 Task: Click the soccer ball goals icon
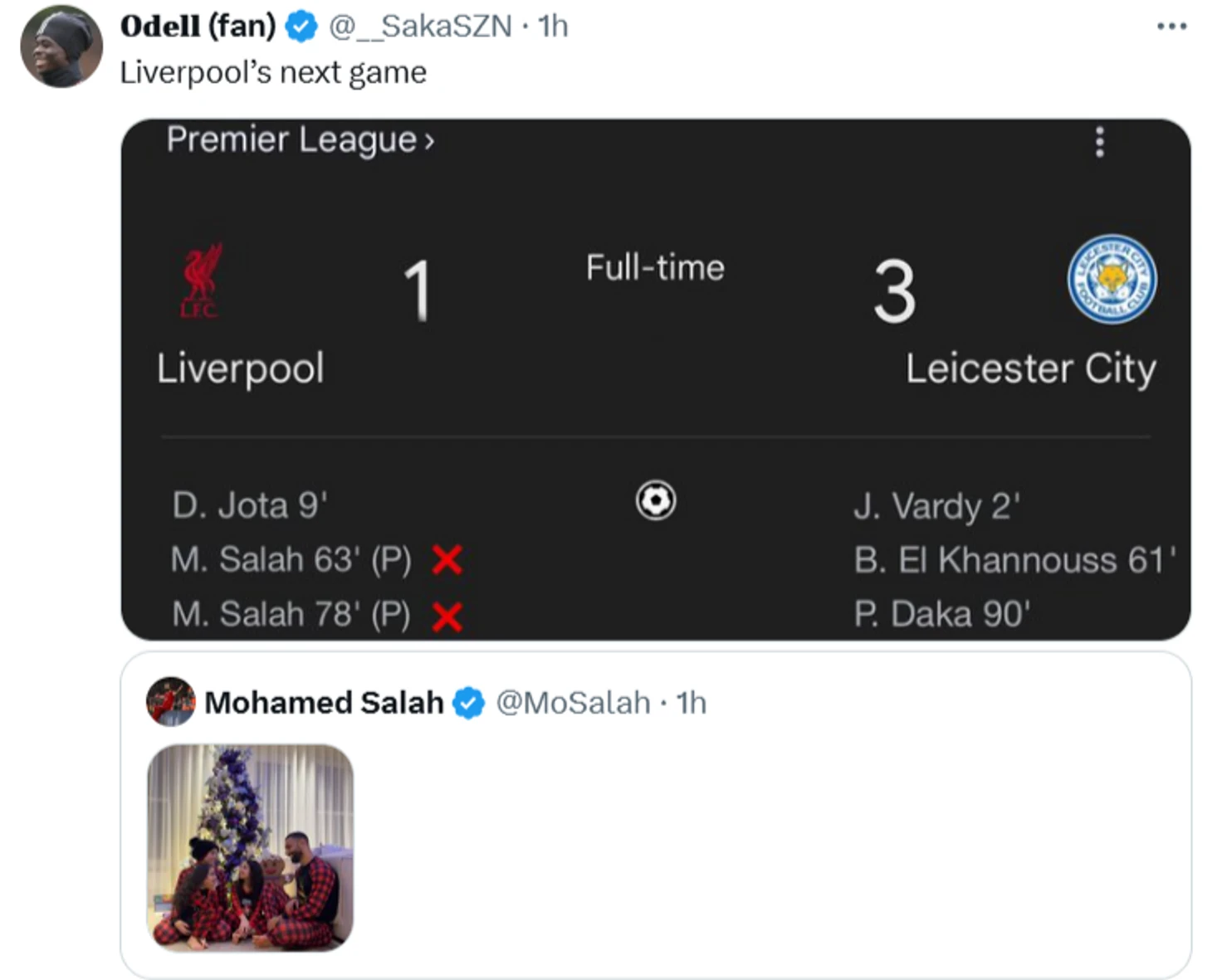(x=656, y=501)
